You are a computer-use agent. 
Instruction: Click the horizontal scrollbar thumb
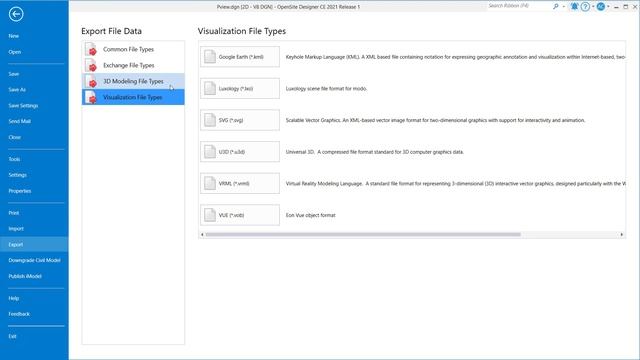pyautogui.click(x=363, y=235)
